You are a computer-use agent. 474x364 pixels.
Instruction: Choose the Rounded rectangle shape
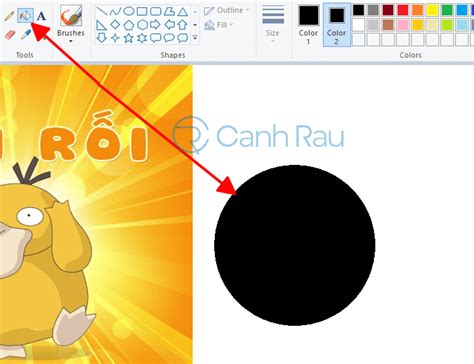[x=155, y=12]
